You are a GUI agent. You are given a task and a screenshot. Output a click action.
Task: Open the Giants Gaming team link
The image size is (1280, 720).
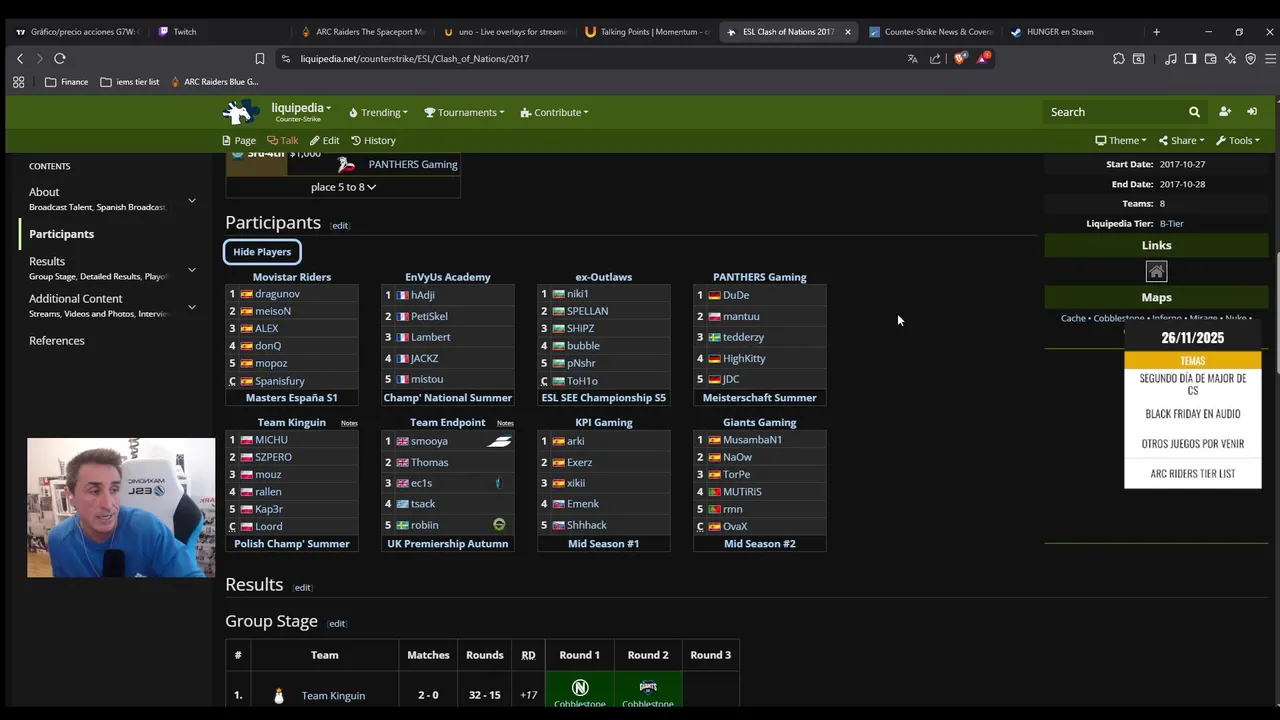click(x=760, y=423)
